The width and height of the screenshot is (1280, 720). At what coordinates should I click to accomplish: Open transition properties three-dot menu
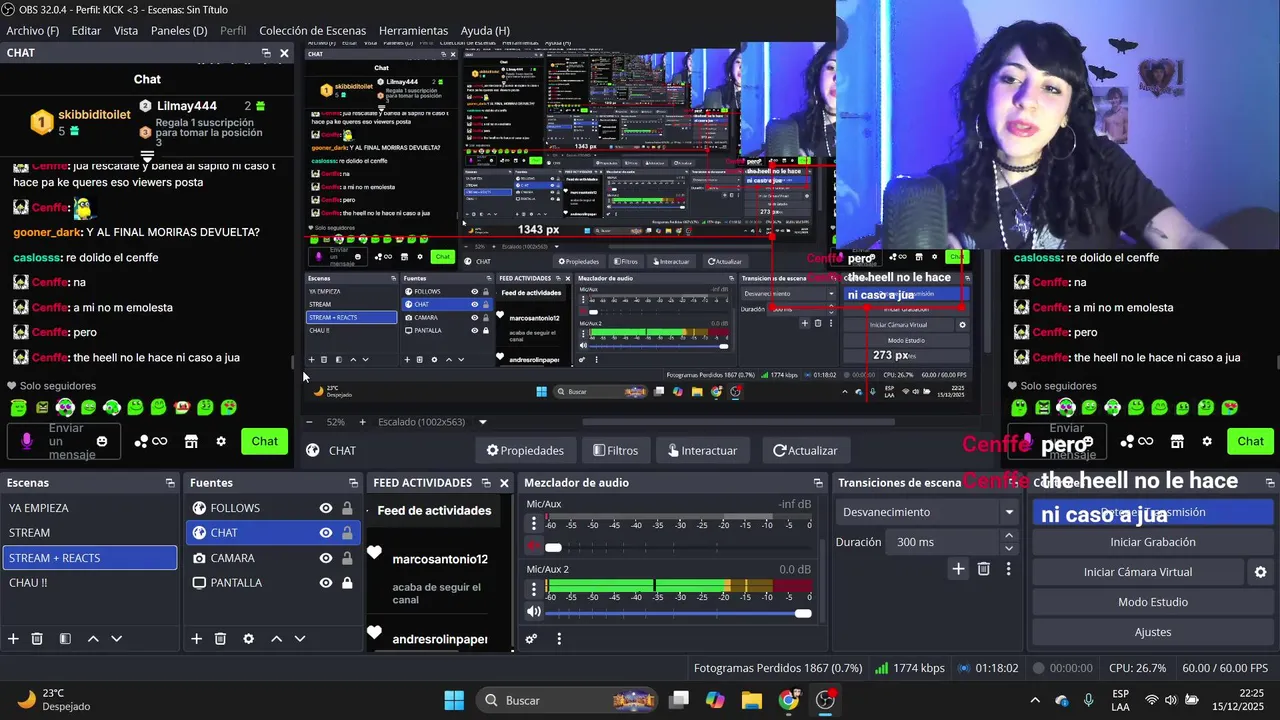click(1008, 569)
